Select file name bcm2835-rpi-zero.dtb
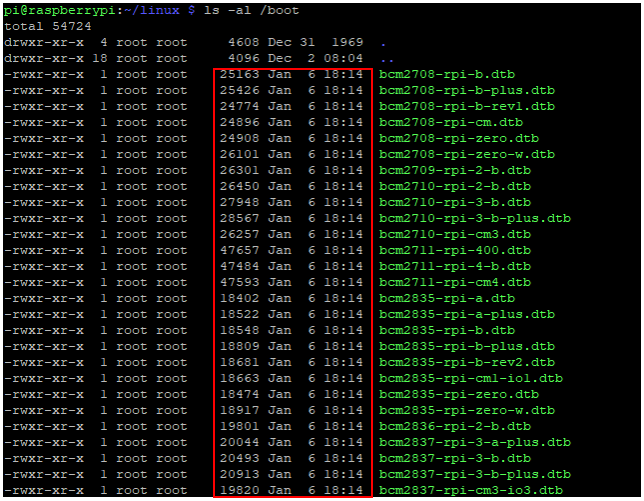Viewport: 644px width, 501px height. (x=459, y=395)
